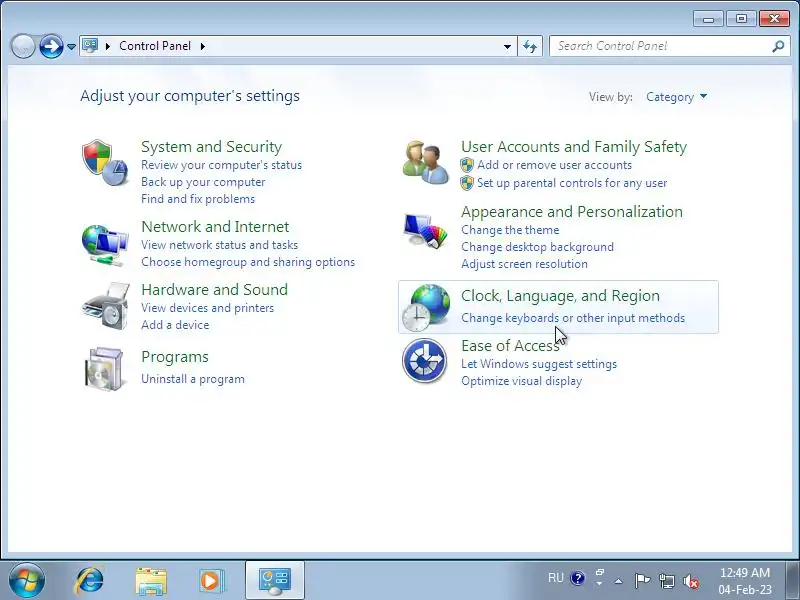Screen dimensions: 800x600
Task: Open the recent pages dropdown near Forward button
Action: (71, 46)
